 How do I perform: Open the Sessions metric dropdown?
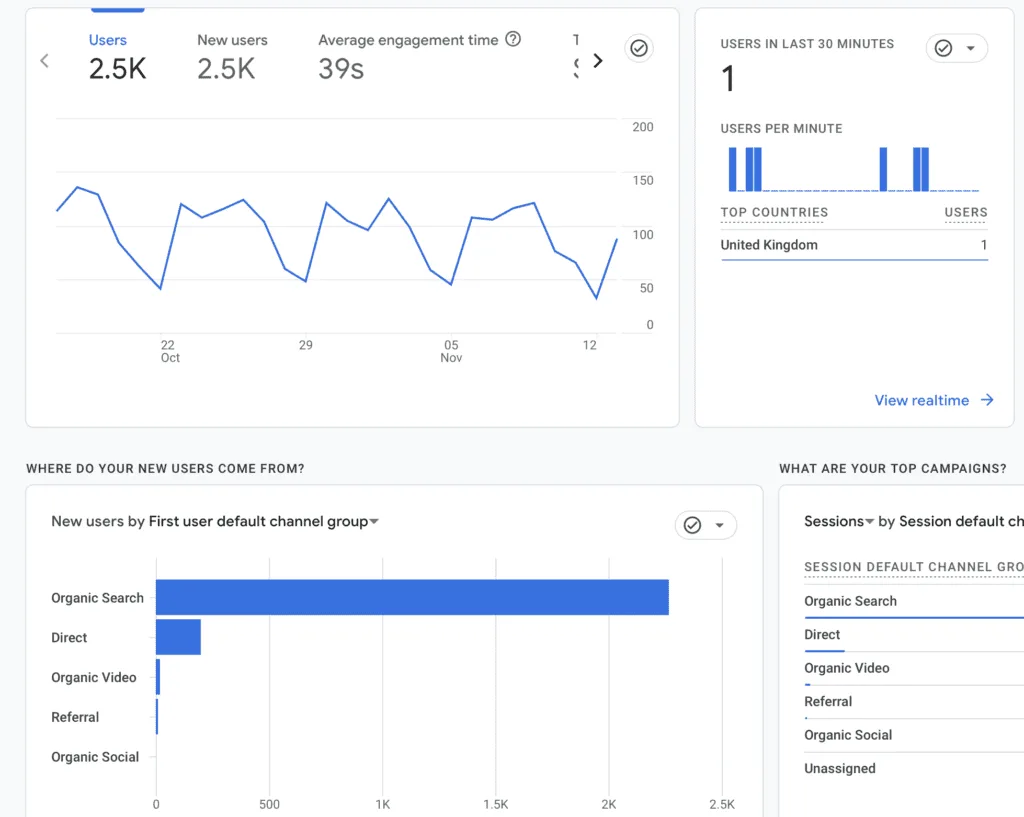pos(839,521)
